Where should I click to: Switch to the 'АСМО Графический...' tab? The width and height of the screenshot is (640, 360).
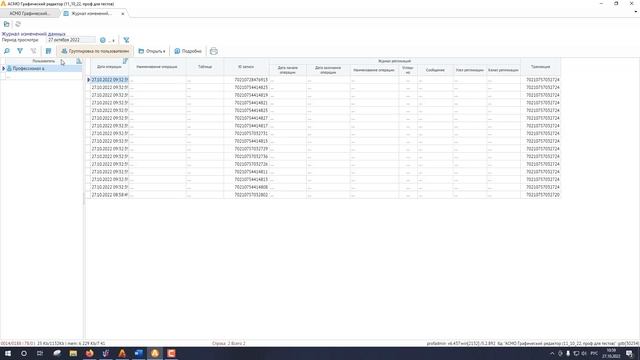(x=30, y=13)
